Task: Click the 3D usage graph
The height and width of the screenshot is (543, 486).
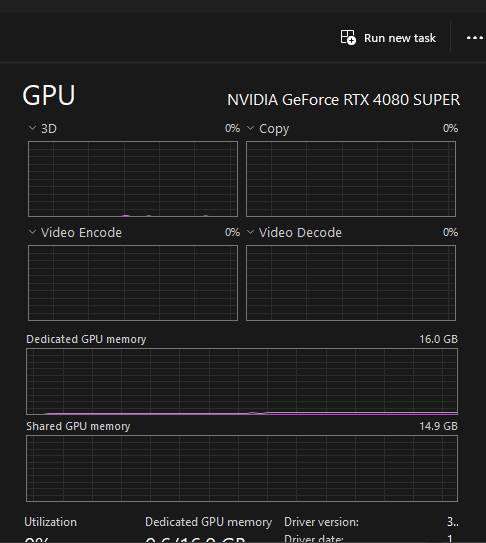Action: (x=133, y=179)
